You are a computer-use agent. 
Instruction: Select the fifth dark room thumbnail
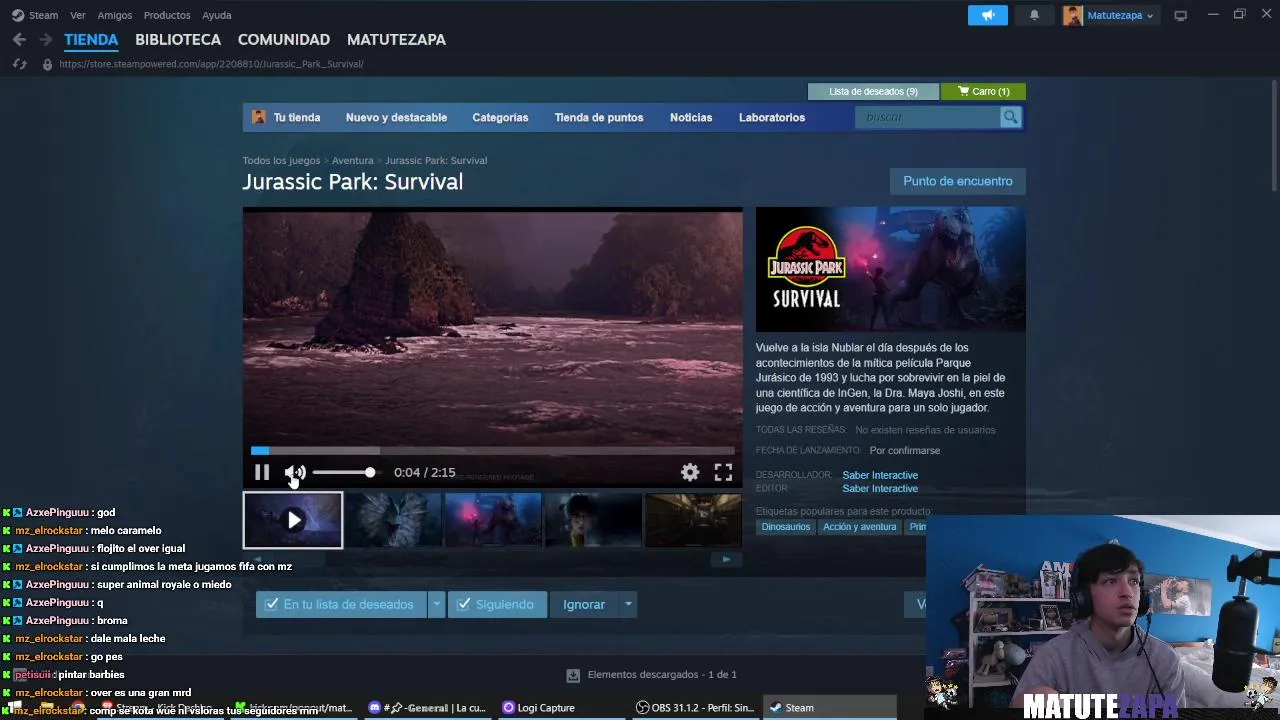click(693, 520)
